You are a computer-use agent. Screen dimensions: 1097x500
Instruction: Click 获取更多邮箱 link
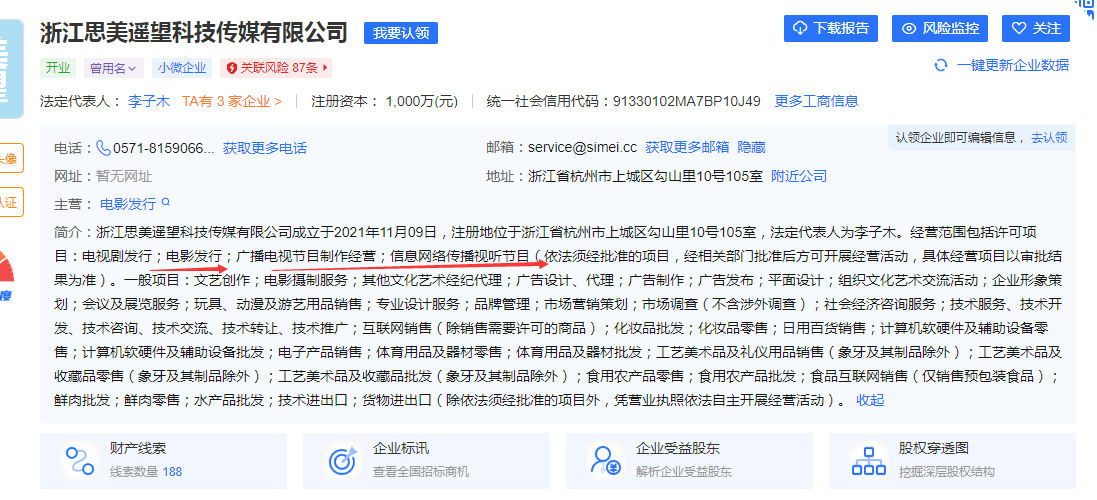point(687,148)
